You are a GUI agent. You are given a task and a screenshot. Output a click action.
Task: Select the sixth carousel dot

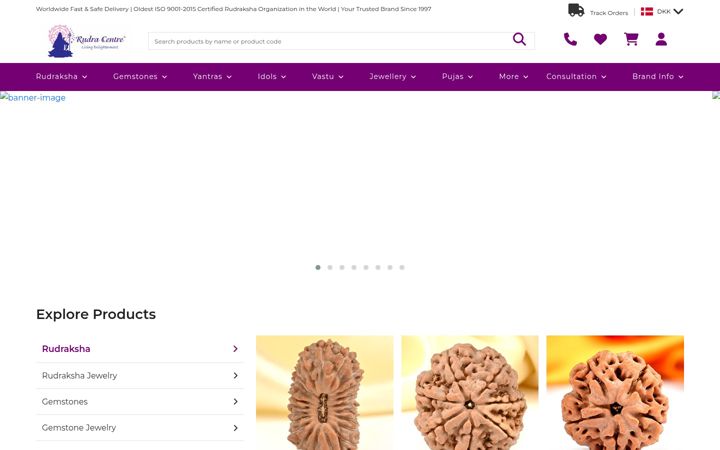coord(378,267)
